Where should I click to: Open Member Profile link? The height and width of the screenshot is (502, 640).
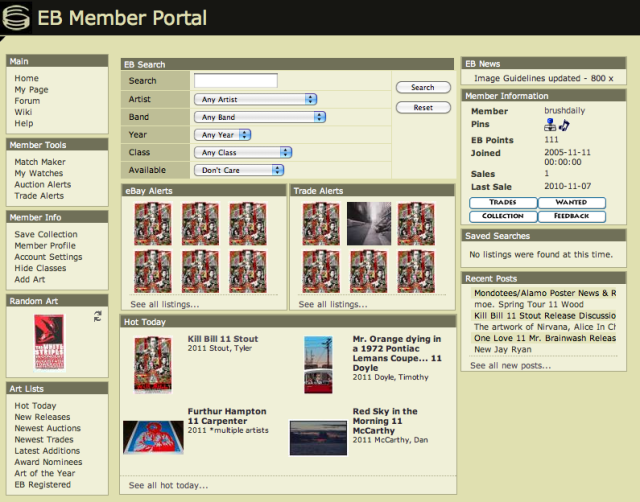[45, 245]
